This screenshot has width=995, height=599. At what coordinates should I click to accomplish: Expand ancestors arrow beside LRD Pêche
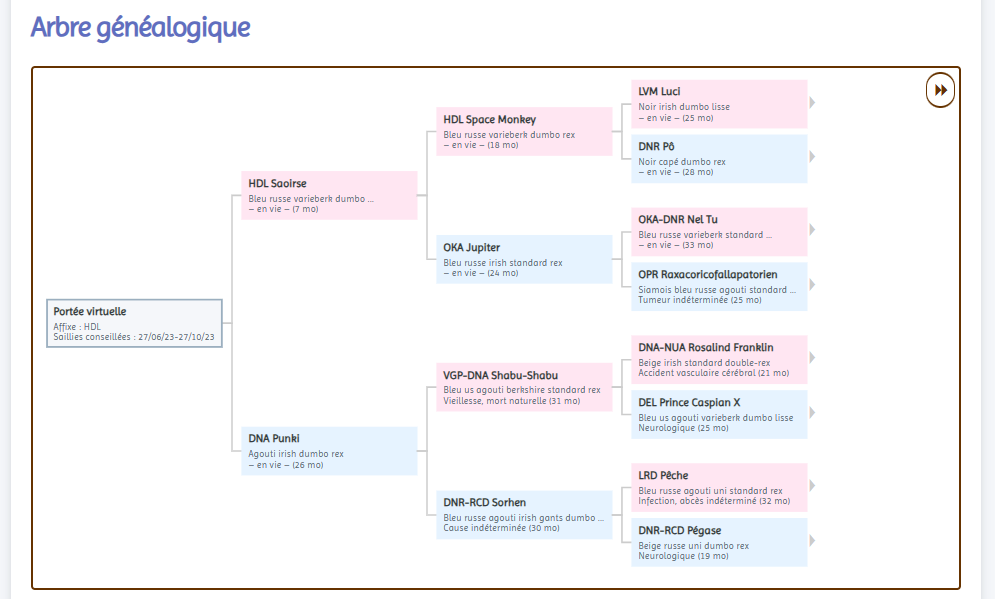[812, 486]
